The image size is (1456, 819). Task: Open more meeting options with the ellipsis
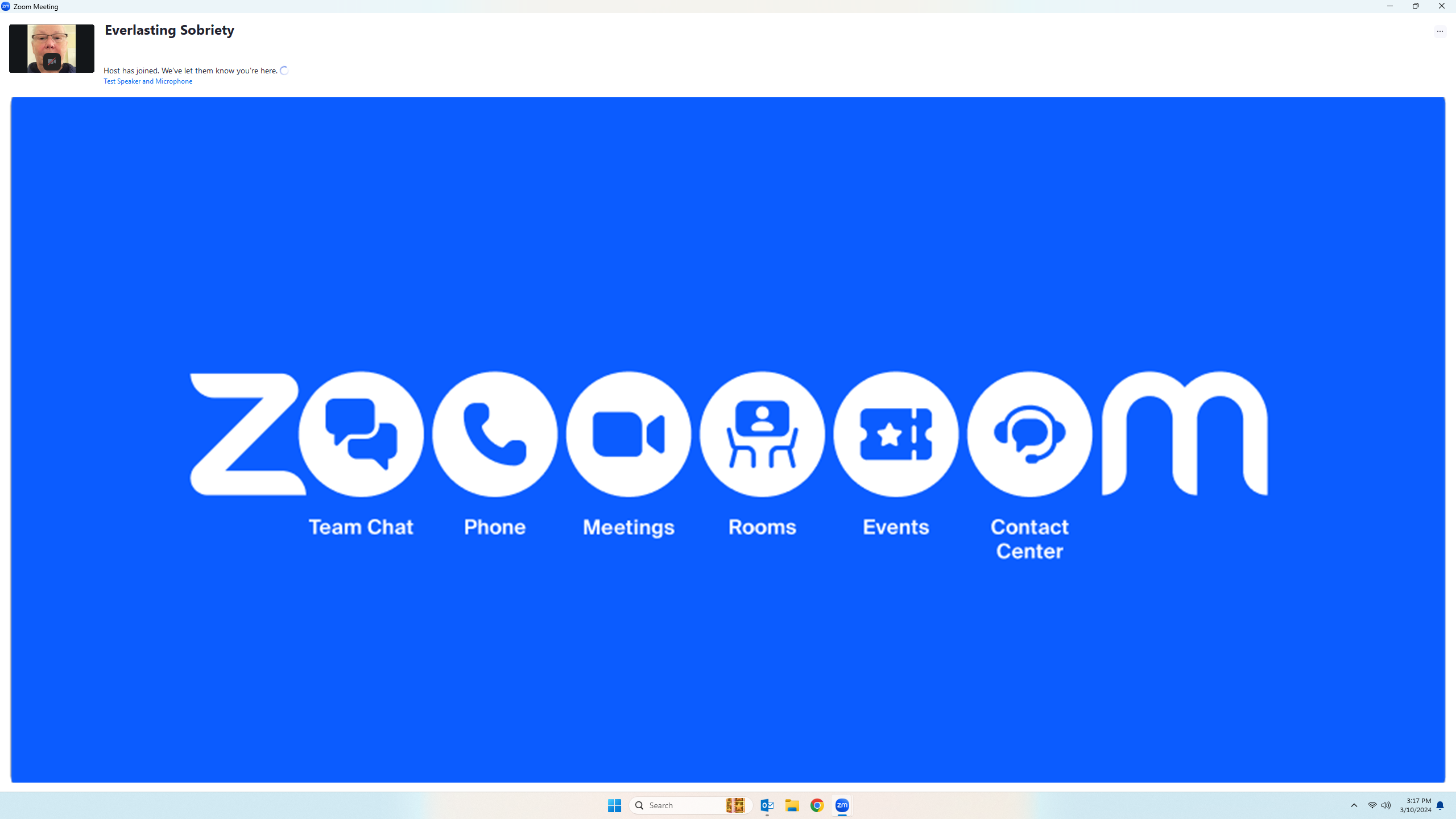pos(1440,31)
